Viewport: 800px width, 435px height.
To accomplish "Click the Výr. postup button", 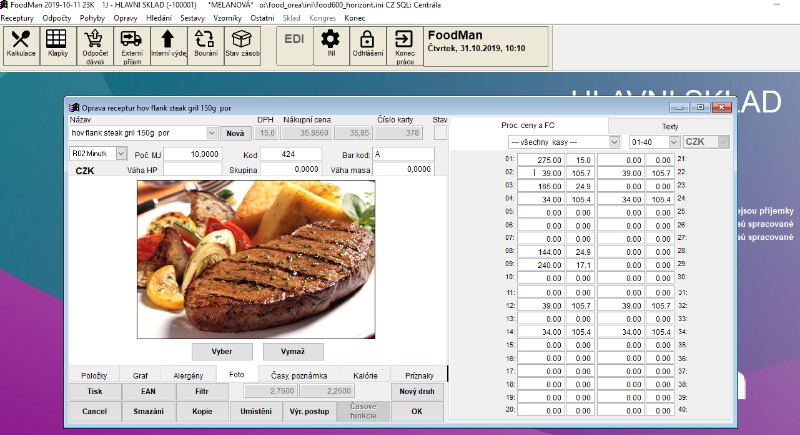I will pyautogui.click(x=309, y=411).
